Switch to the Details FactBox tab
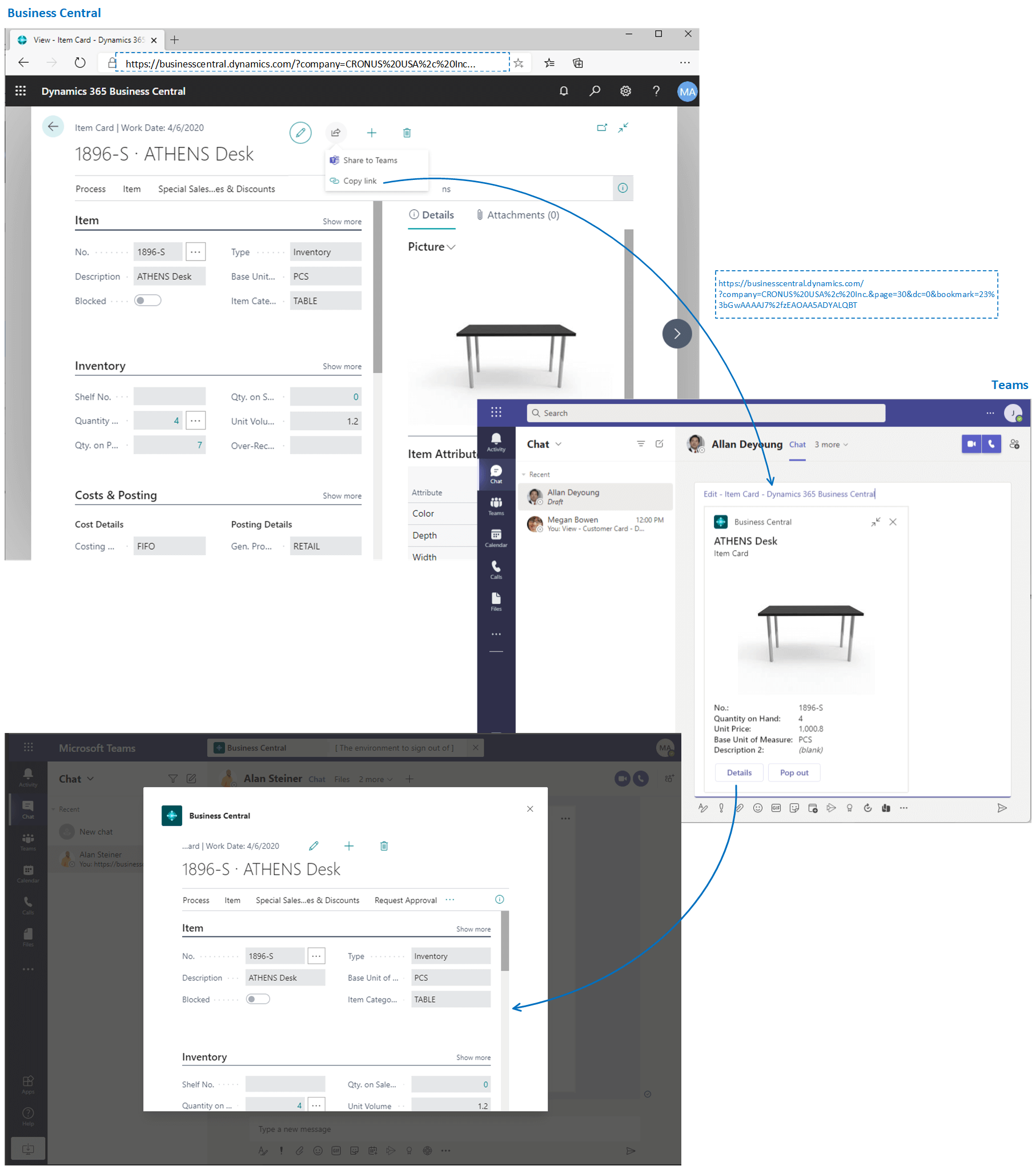This screenshot has width=1036, height=1166. click(x=432, y=215)
